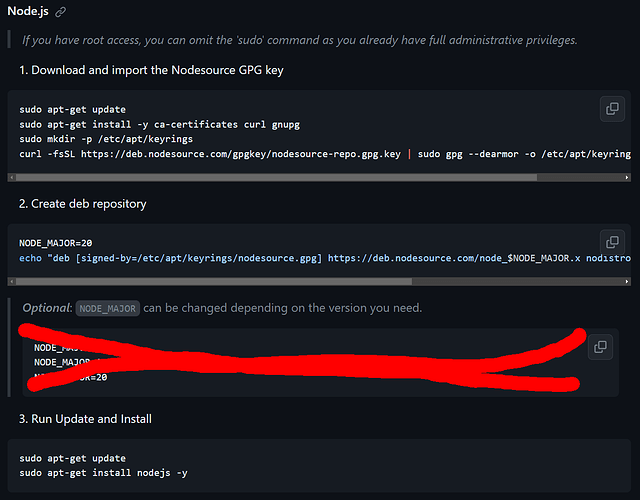The height and width of the screenshot is (500, 640).
Task: Copy the optional NODE_MAJOR versions code block
Action: pos(600,347)
